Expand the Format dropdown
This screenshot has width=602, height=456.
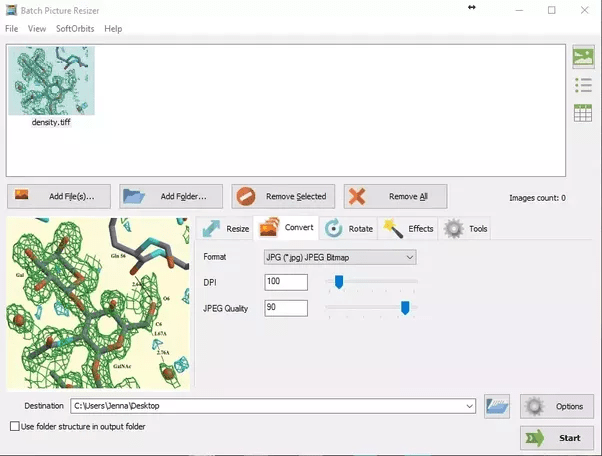(x=340, y=257)
